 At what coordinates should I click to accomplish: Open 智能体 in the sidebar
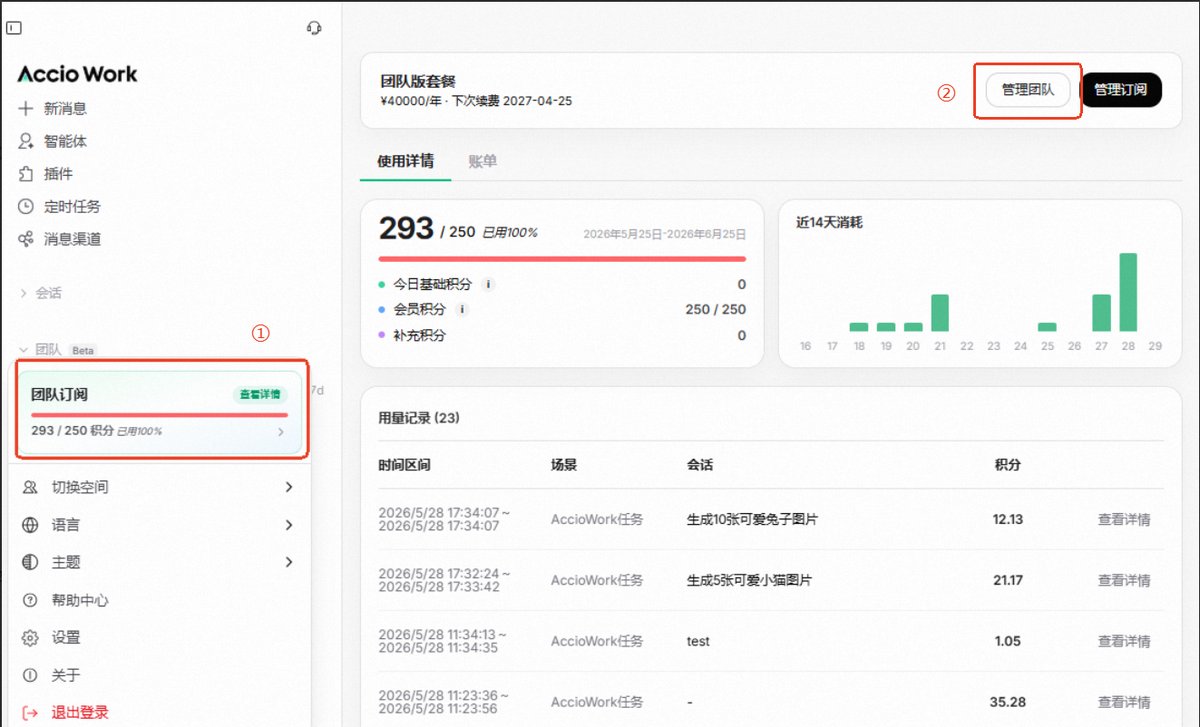click(65, 141)
